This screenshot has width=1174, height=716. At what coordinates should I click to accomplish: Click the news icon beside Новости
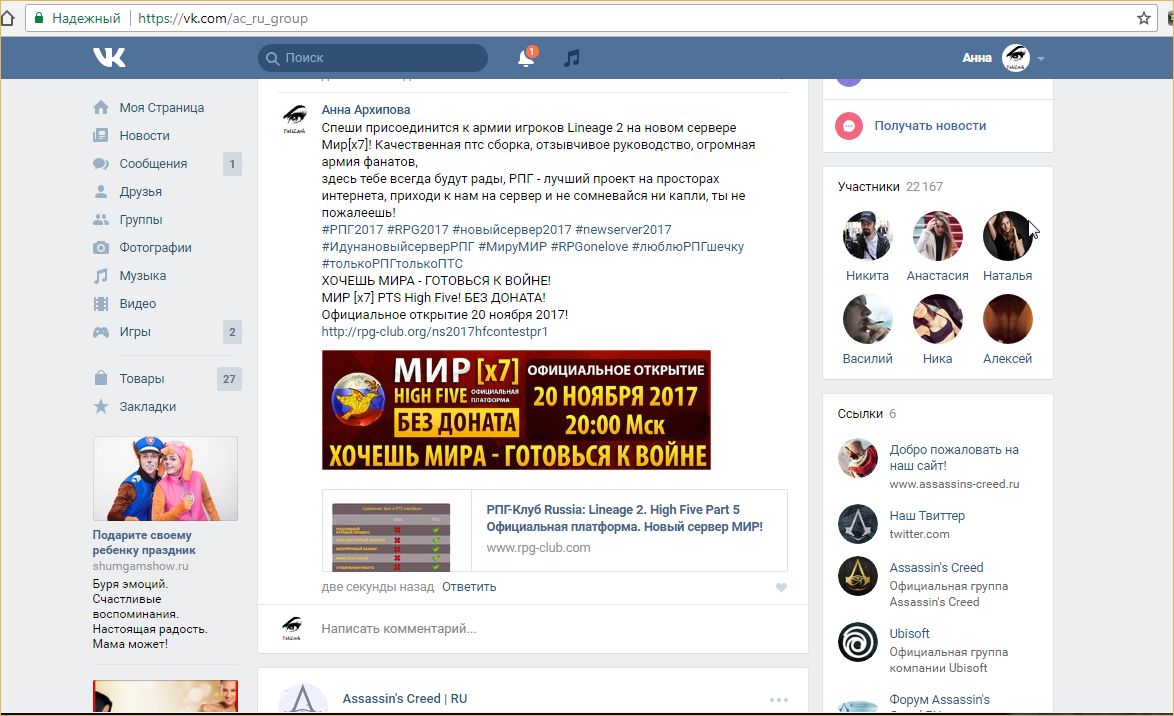tap(100, 136)
